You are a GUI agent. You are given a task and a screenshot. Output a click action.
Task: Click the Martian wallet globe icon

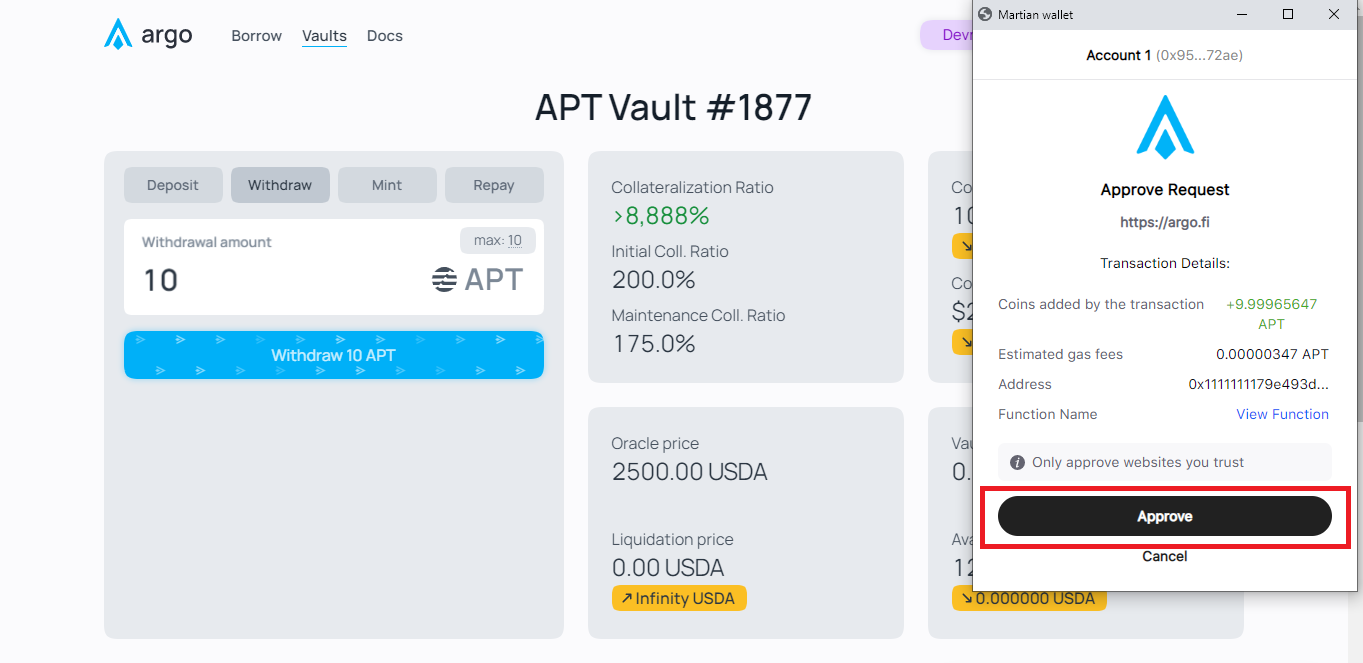click(985, 15)
